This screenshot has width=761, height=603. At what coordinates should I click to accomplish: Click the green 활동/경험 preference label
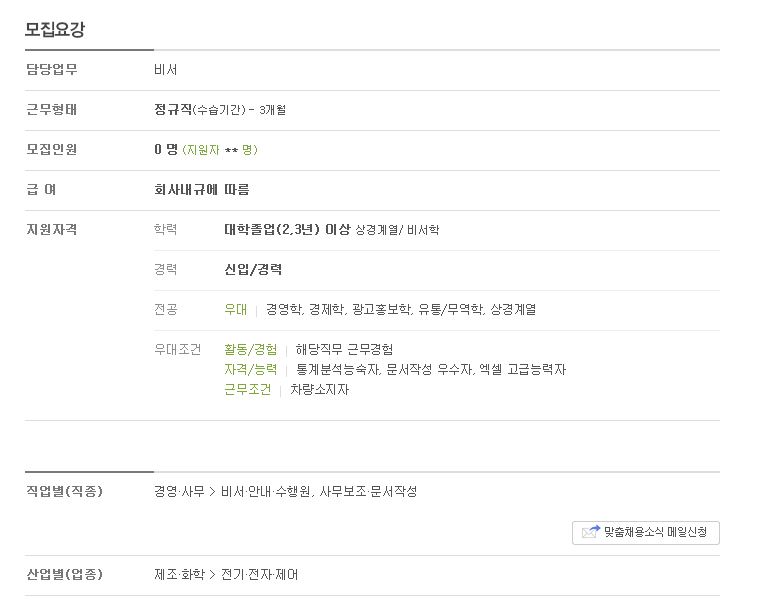[x=250, y=349]
